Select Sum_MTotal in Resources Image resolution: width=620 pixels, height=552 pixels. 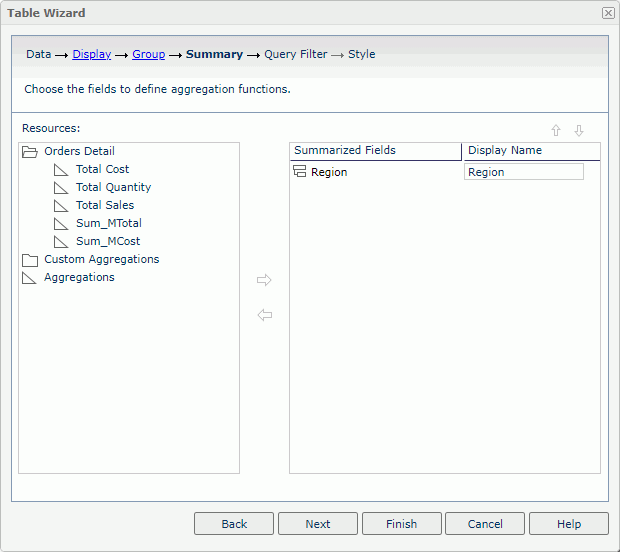pos(109,223)
